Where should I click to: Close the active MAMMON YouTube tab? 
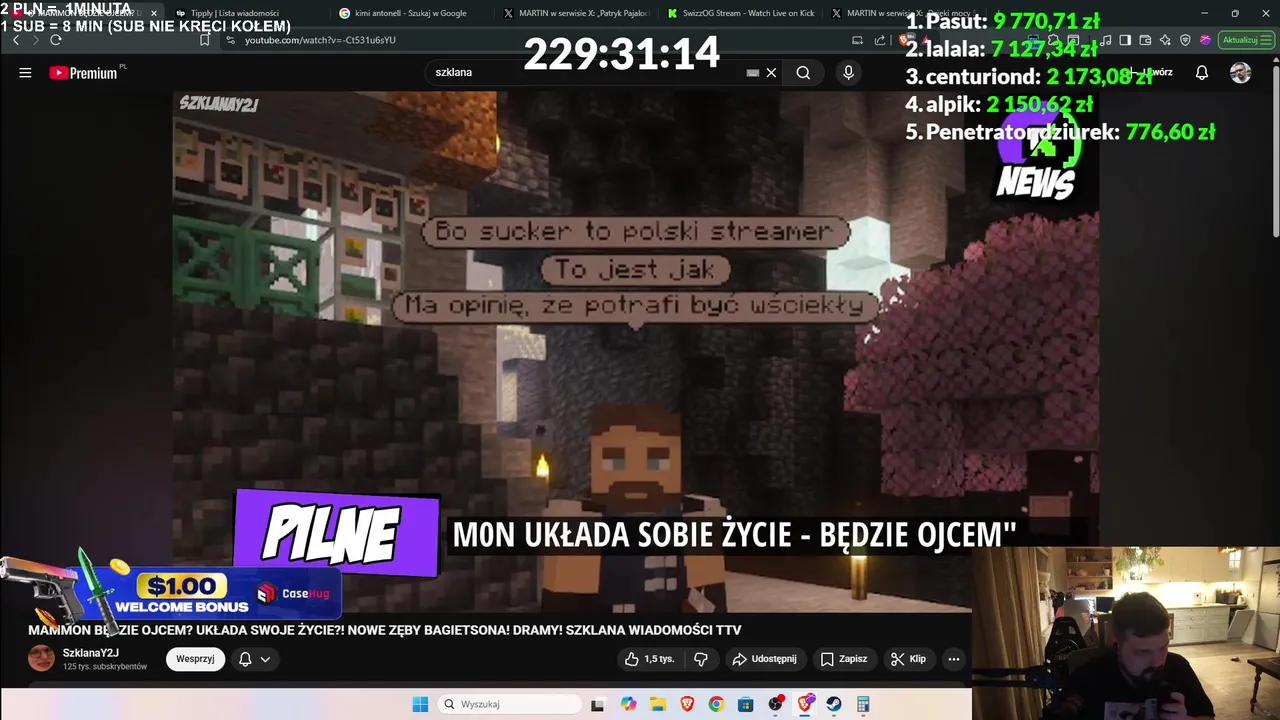click(154, 13)
